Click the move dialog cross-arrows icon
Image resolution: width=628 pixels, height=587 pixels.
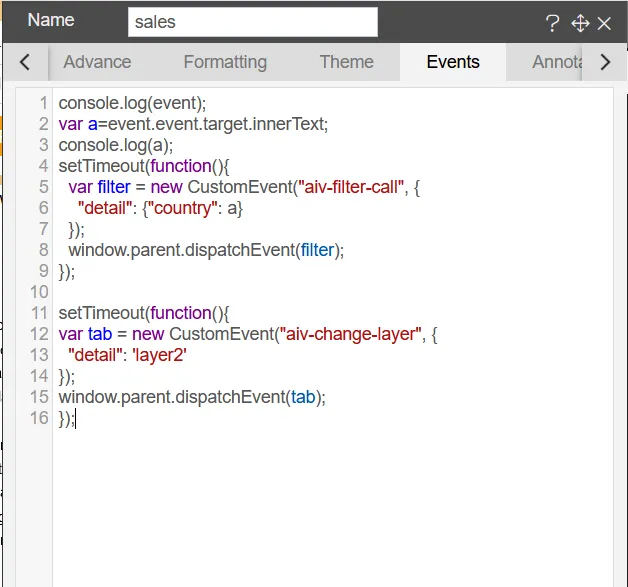580,23
